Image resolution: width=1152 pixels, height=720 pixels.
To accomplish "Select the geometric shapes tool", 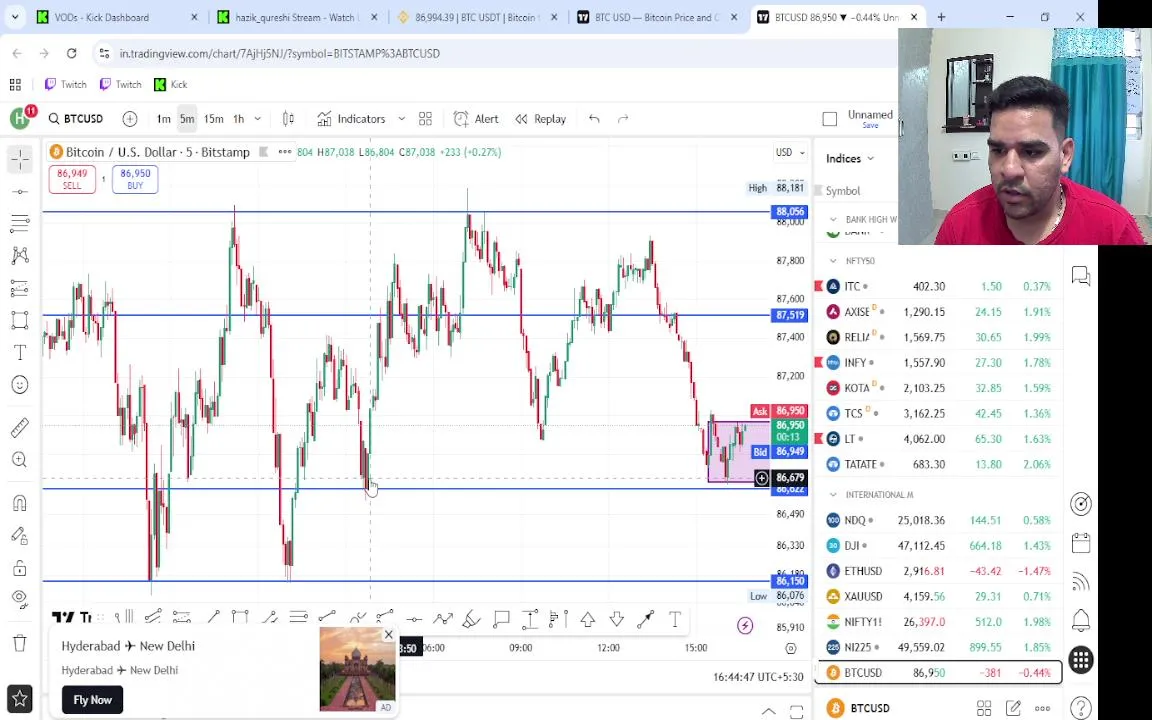I will 20,320.
